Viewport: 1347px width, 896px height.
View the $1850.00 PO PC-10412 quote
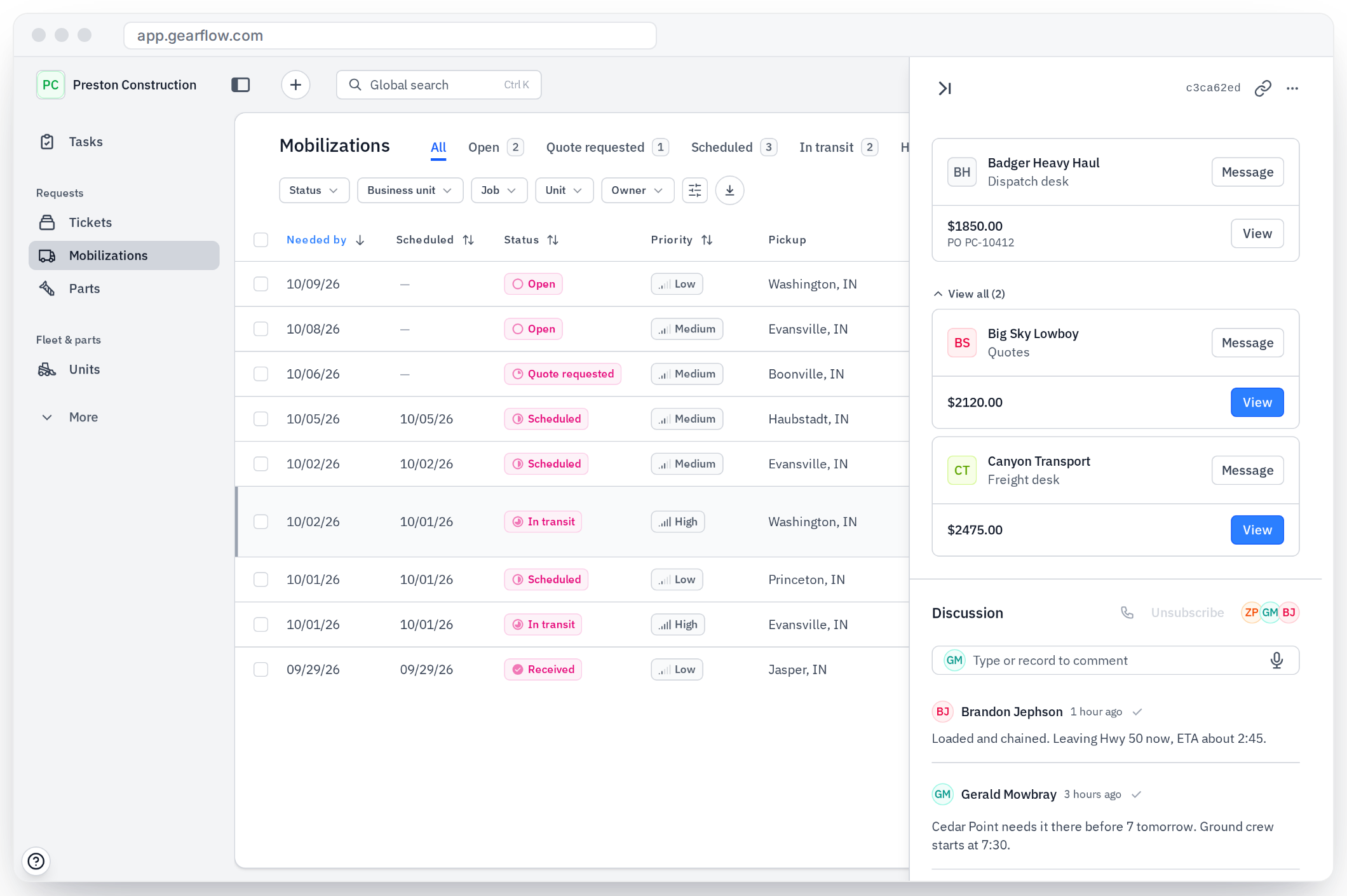1257,233
